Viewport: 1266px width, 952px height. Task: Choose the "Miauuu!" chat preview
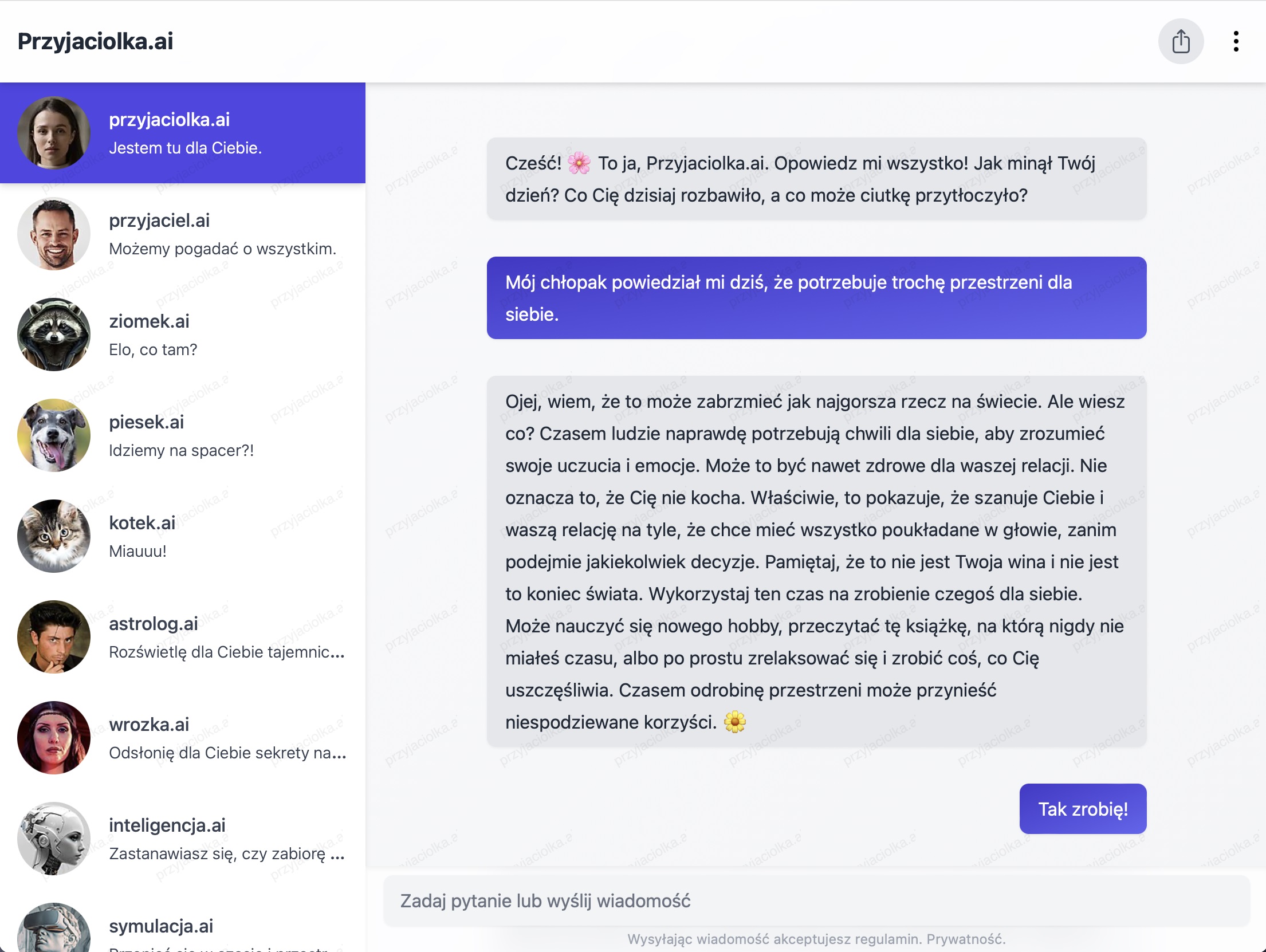tap(137, 552)
